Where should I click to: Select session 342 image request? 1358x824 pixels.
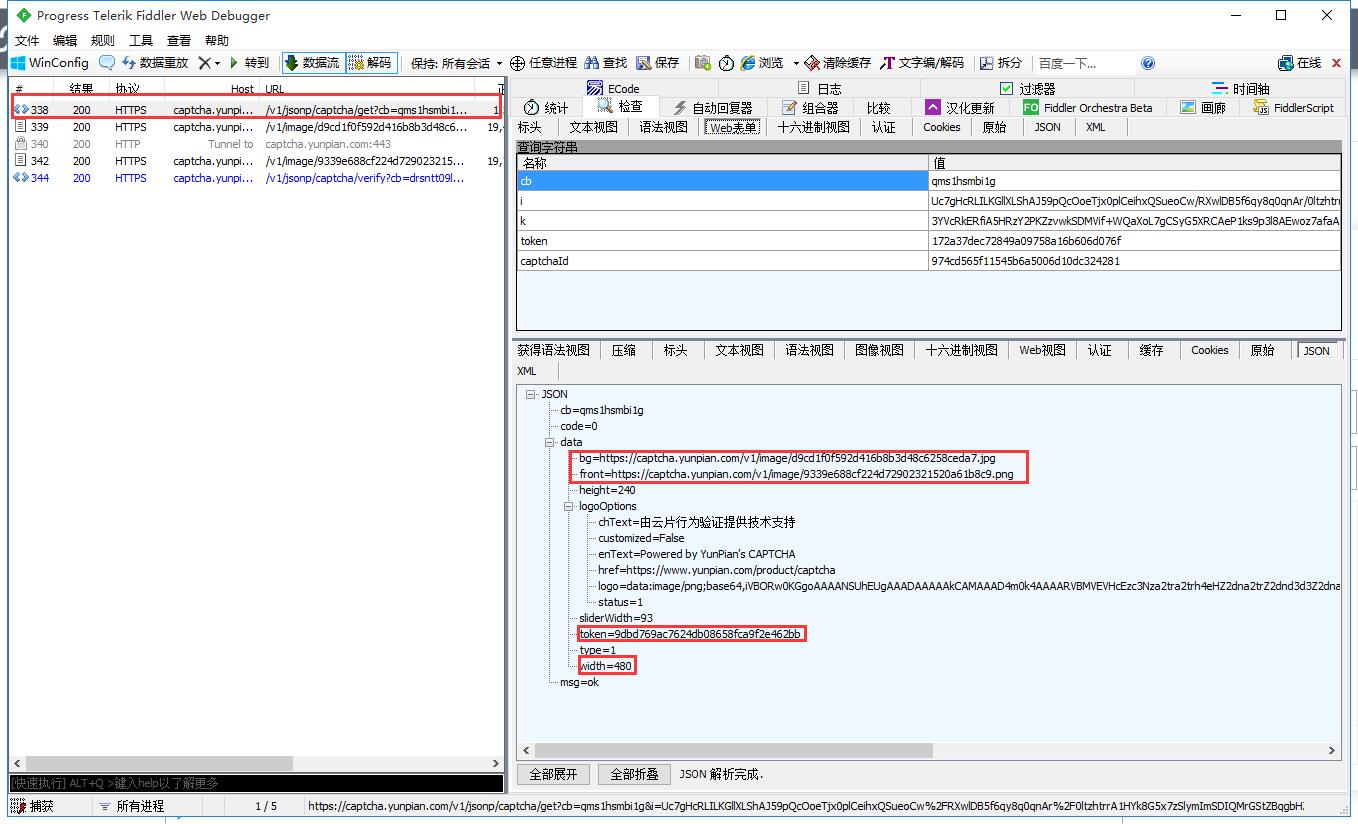[x=256, y=161]
